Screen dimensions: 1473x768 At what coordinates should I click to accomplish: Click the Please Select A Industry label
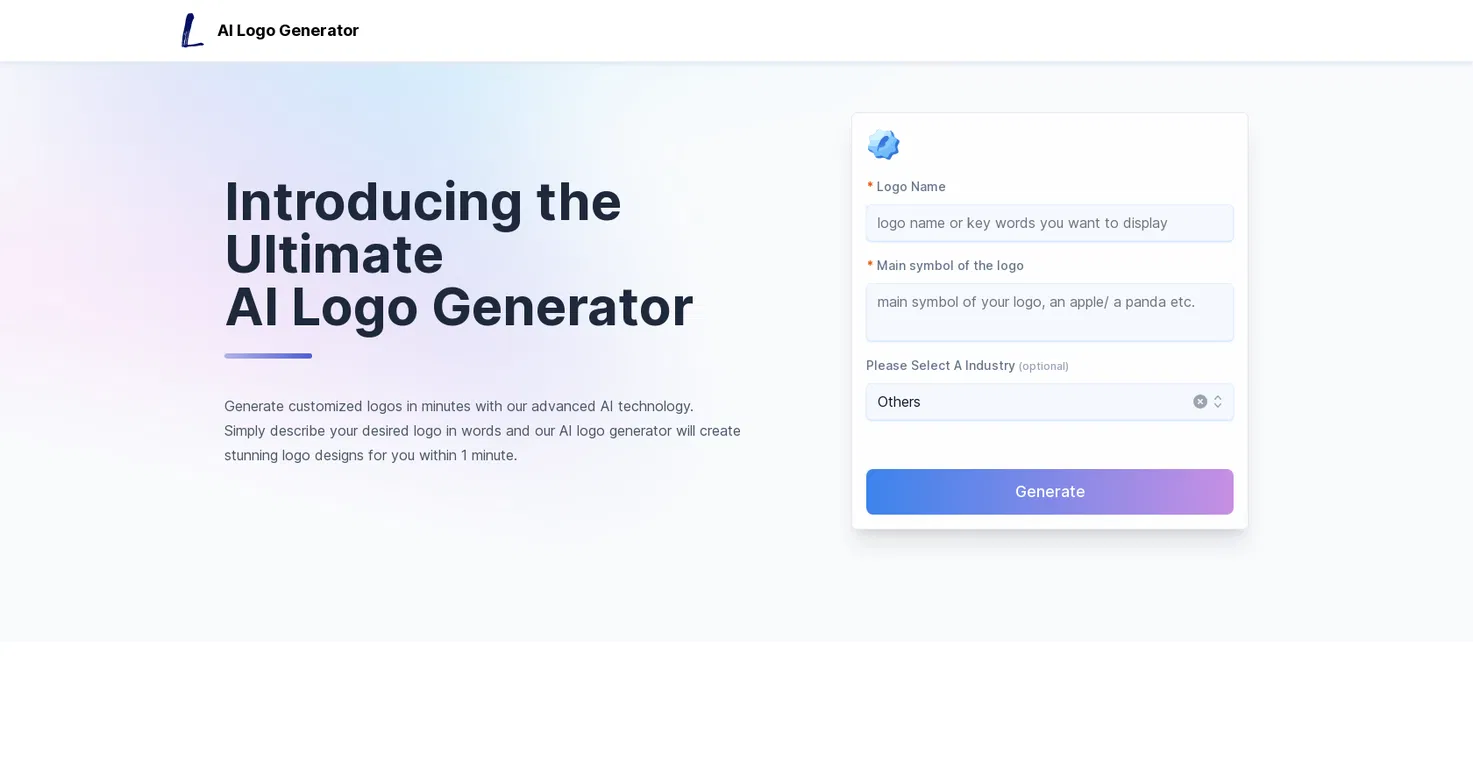(940, 366)
